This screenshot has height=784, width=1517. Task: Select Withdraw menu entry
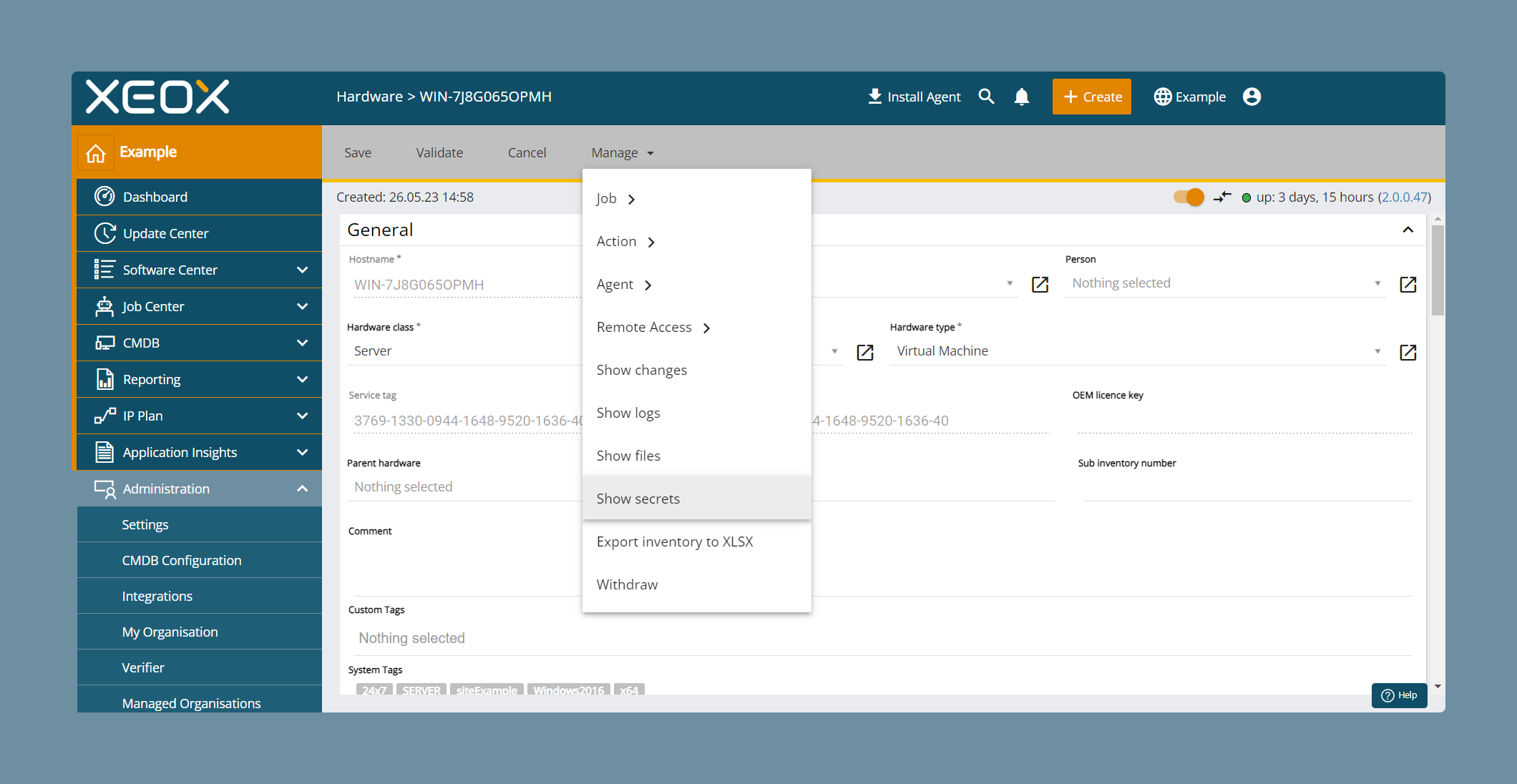click(697, 584)
